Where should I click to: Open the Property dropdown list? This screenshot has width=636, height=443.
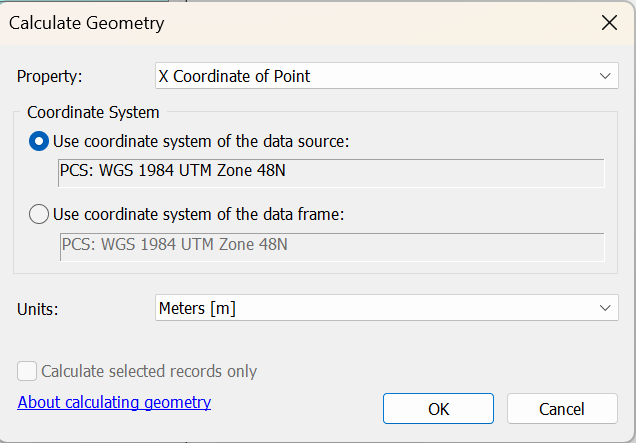point(386,76)
